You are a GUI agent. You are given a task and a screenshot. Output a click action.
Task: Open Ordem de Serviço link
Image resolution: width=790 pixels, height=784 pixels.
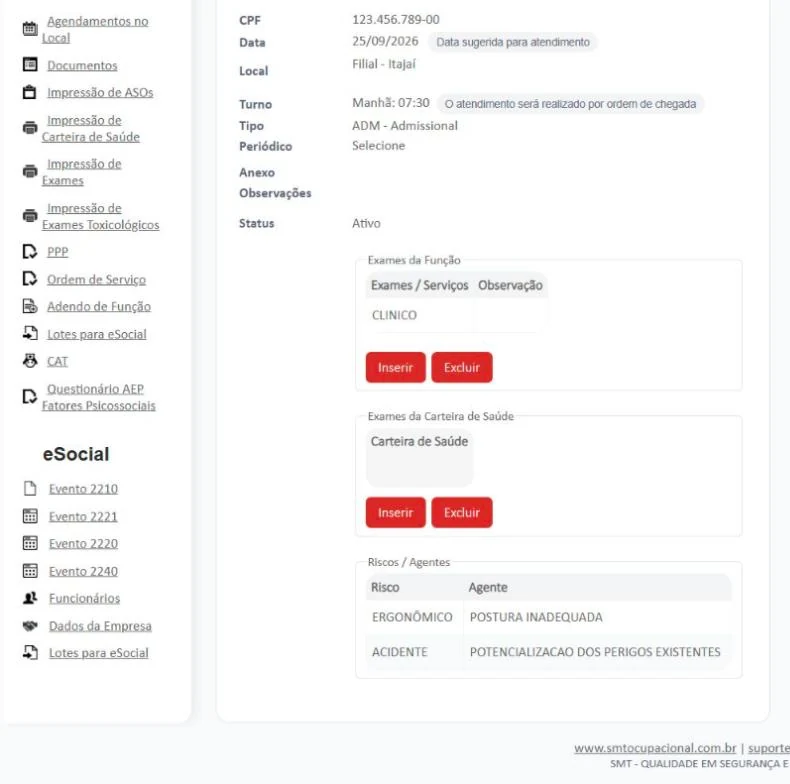click(x=97, y=280)
